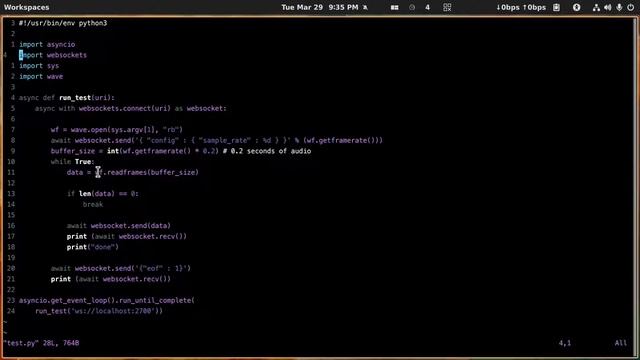Click the grid of squares icon
This screenshot has height=360, width=640.
[x=447, y=7]
